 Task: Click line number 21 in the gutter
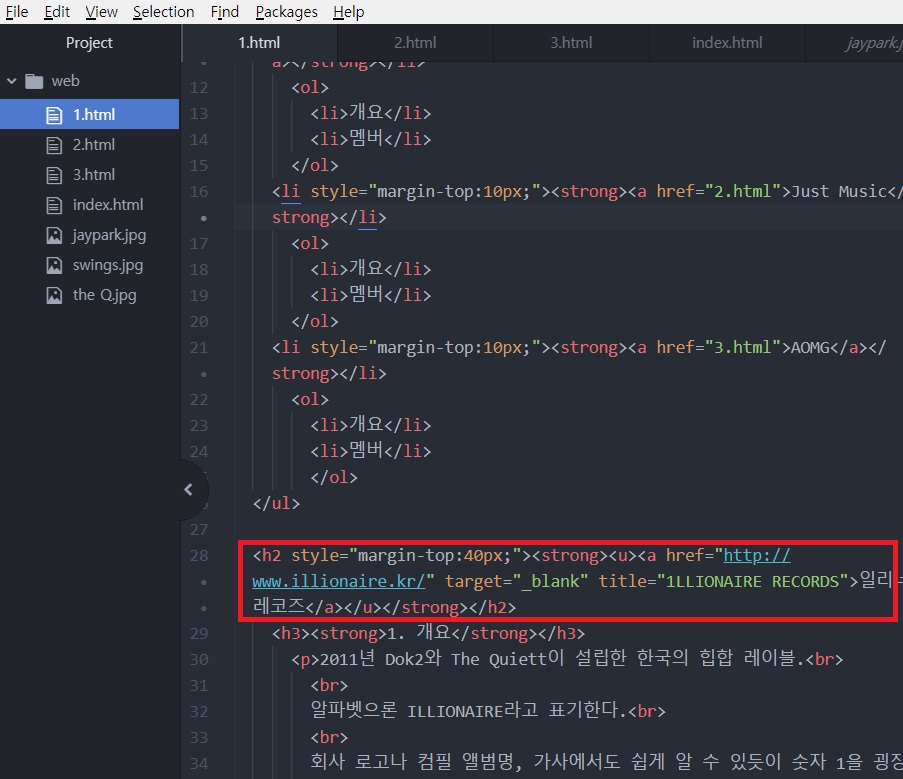pyautogui.click(x=199, y=348)
